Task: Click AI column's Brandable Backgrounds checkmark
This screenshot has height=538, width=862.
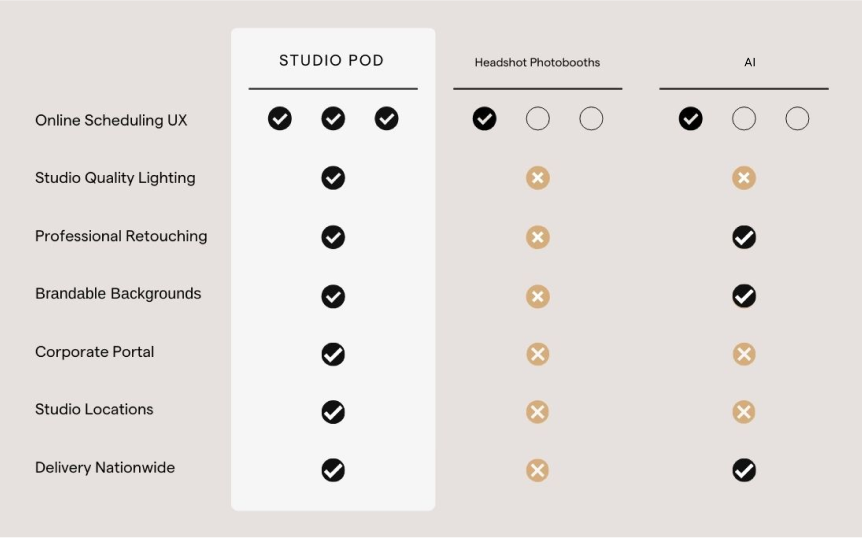Action: coord(744,296)
